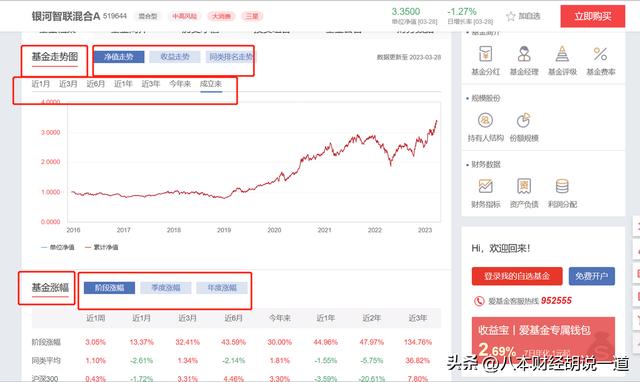Click the 登录我的自选基金 button

click(517, 276)
